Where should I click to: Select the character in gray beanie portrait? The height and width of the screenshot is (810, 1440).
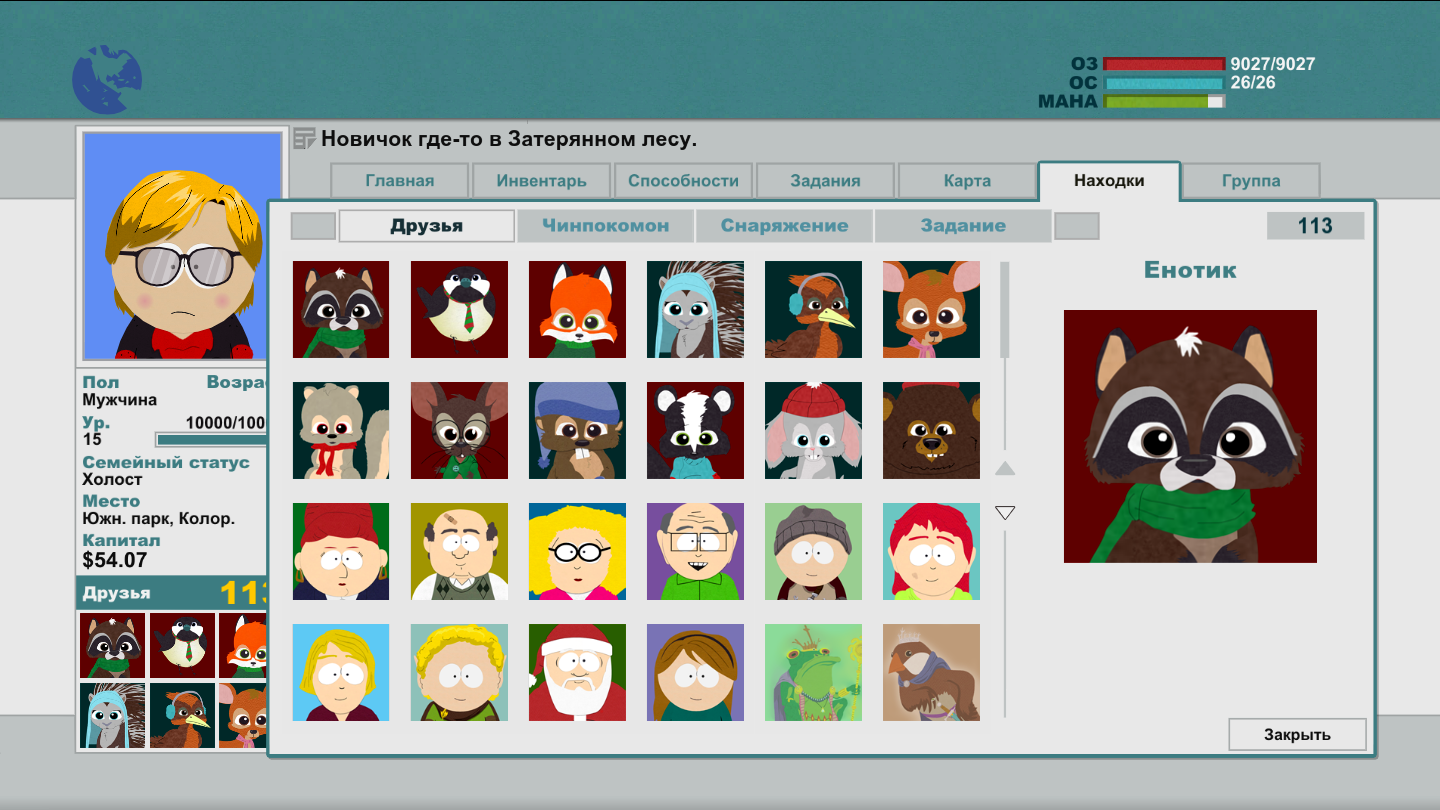813,552
